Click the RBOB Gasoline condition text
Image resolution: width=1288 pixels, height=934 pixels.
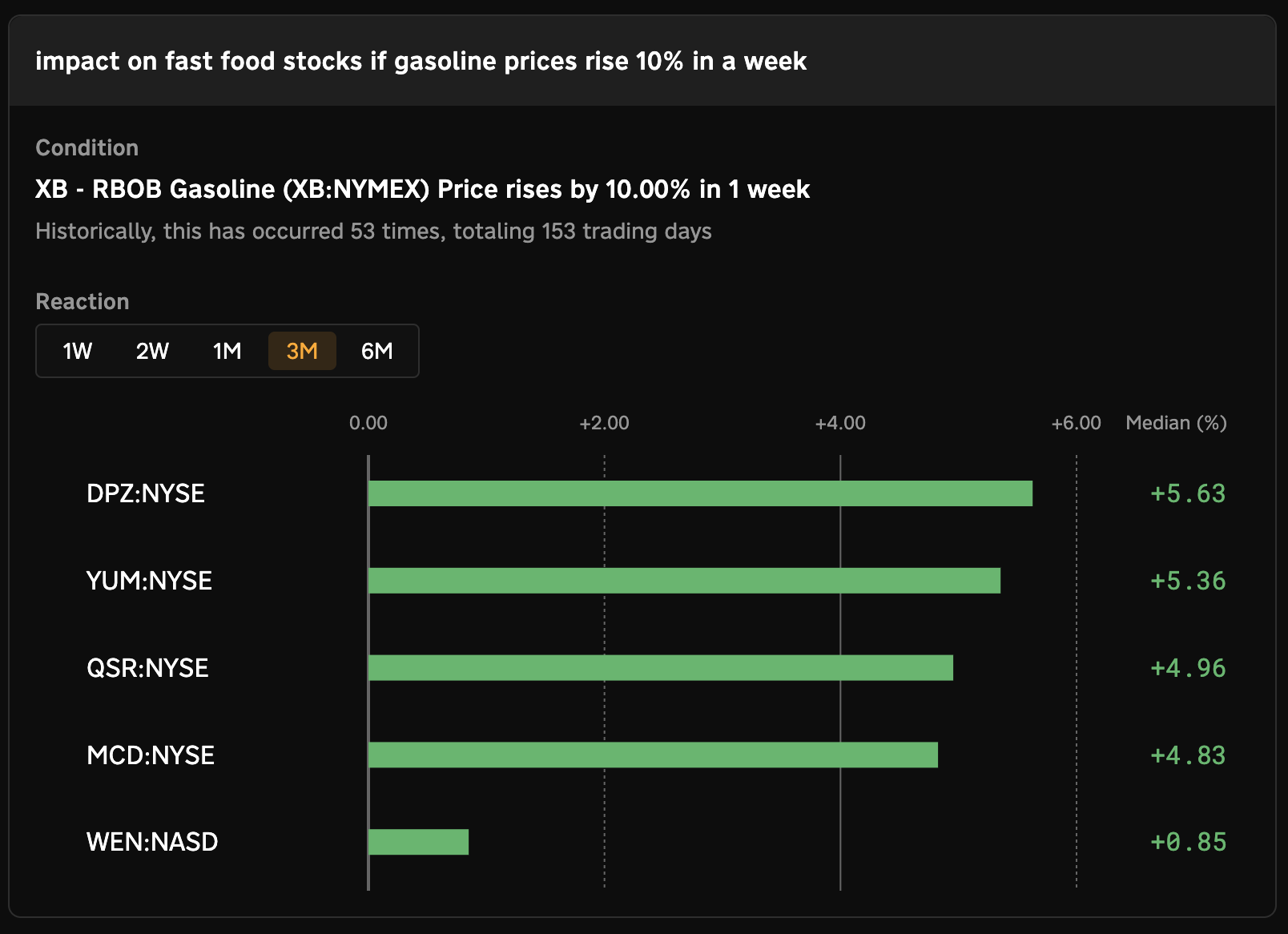click(x=422, y=189)
